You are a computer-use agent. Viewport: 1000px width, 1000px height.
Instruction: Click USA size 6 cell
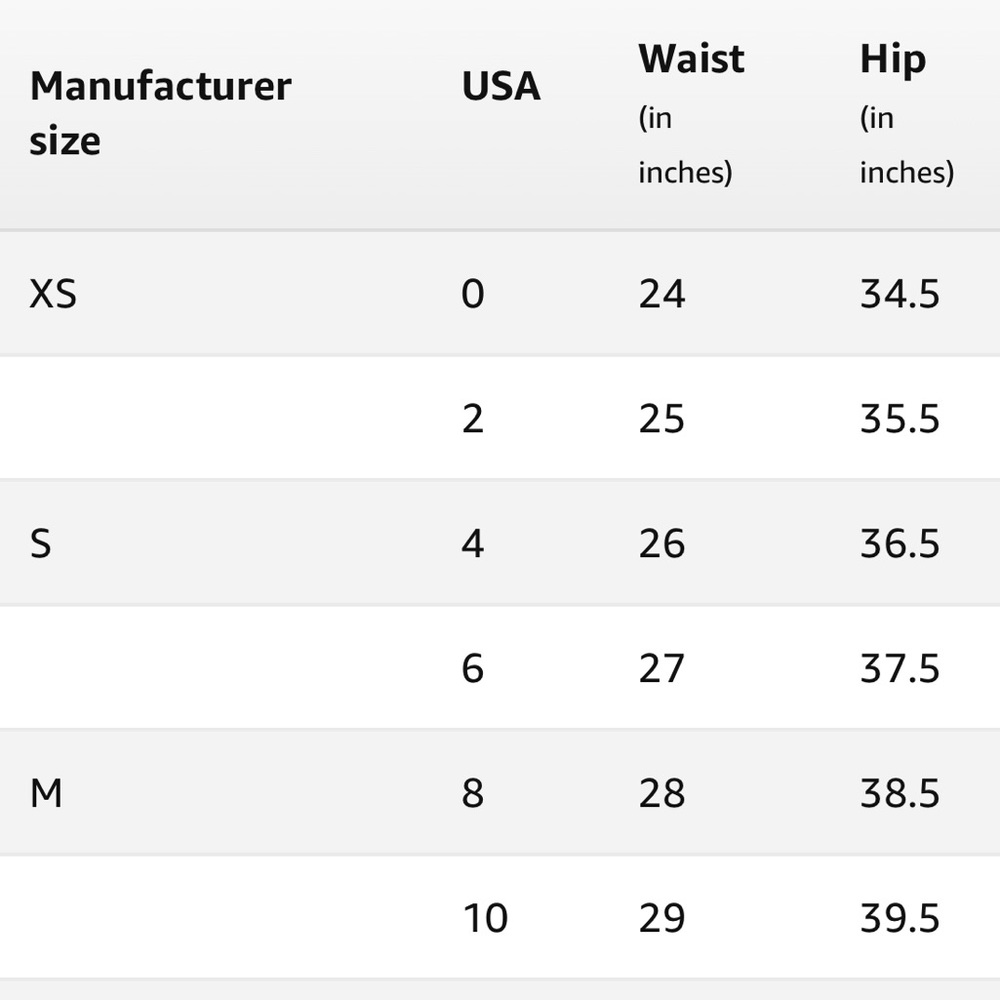pos(473,669)
